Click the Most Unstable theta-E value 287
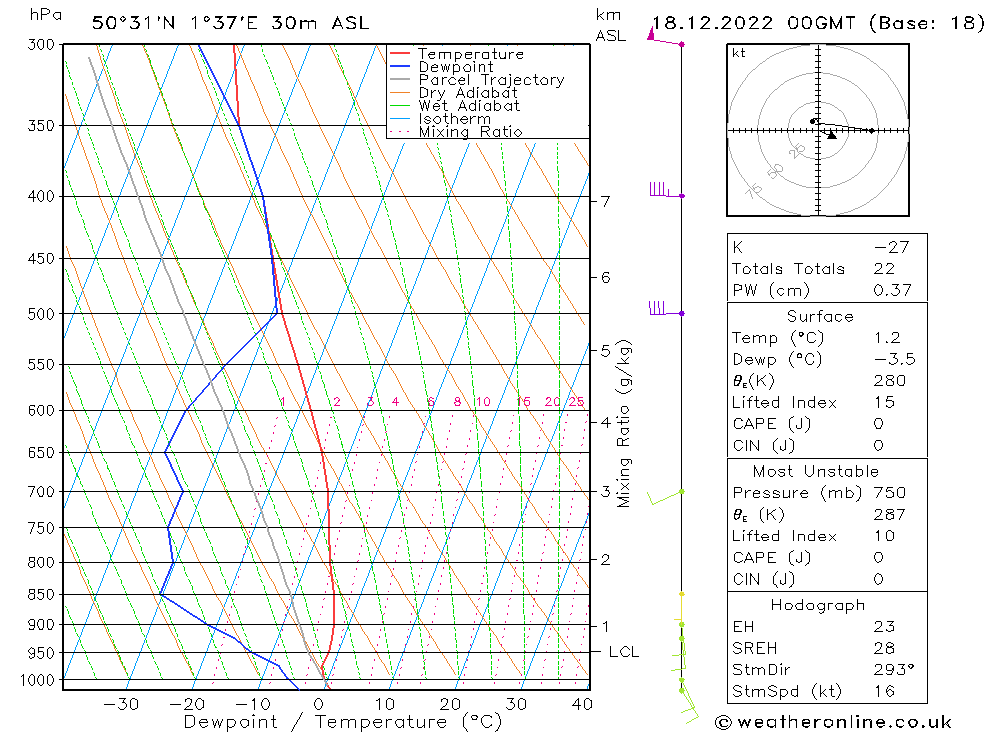Image resolution: width=1000 pixels, height=733 pixels. point(890,514)
